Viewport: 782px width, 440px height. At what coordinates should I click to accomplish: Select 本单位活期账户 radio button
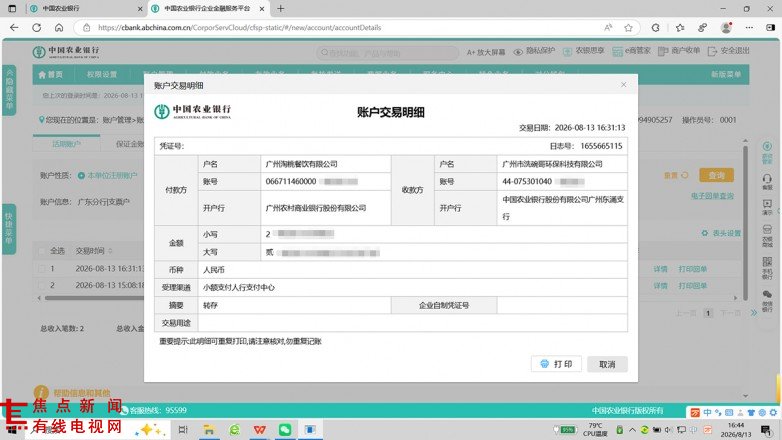tap(81, 176)
